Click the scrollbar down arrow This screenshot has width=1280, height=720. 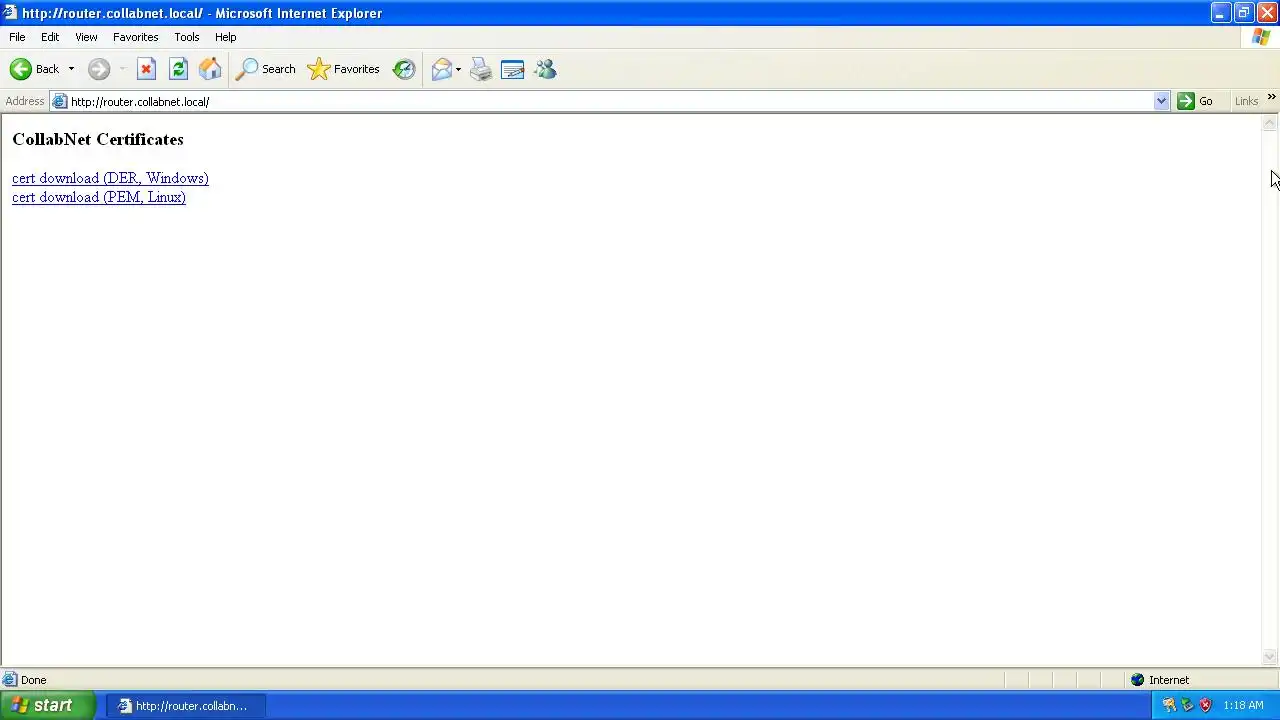coord(1270,657)
